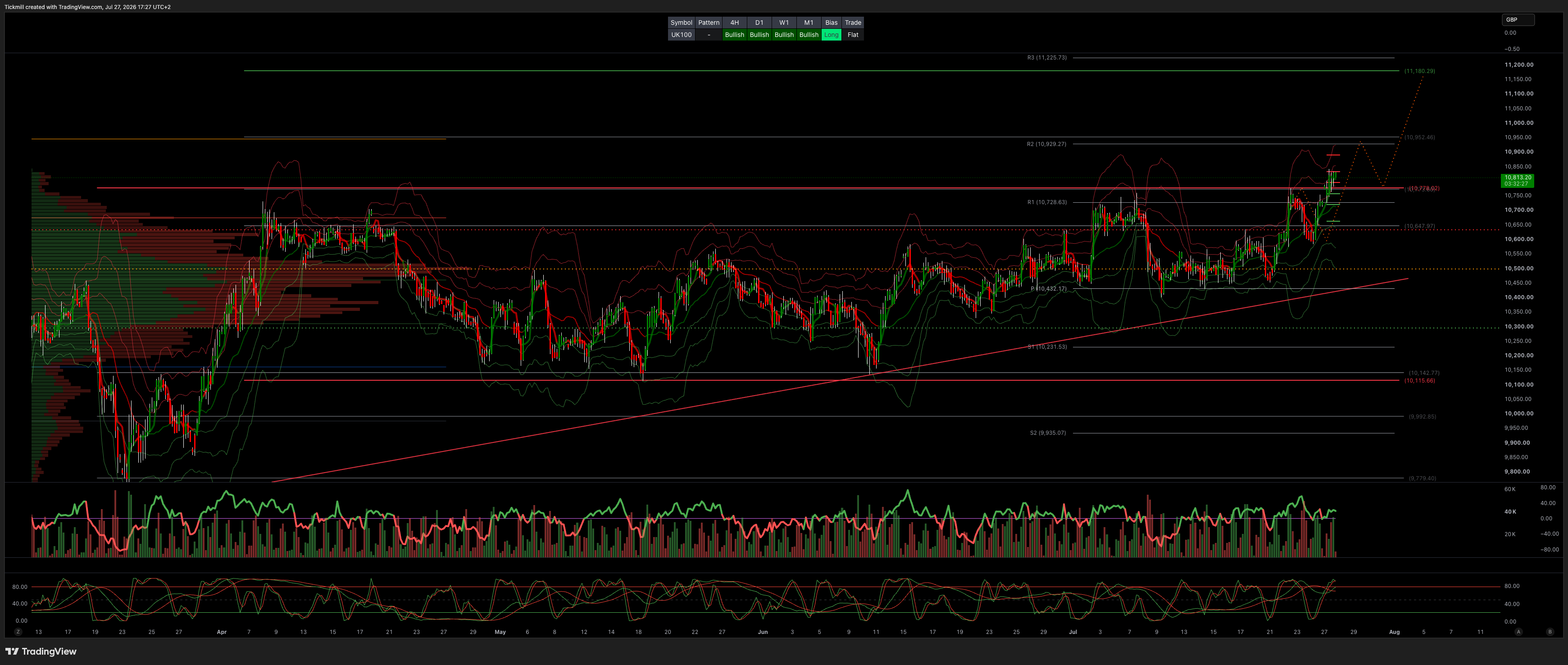
Task: Open the GBP currency dropdown
Action: [x=1518, y=19]
